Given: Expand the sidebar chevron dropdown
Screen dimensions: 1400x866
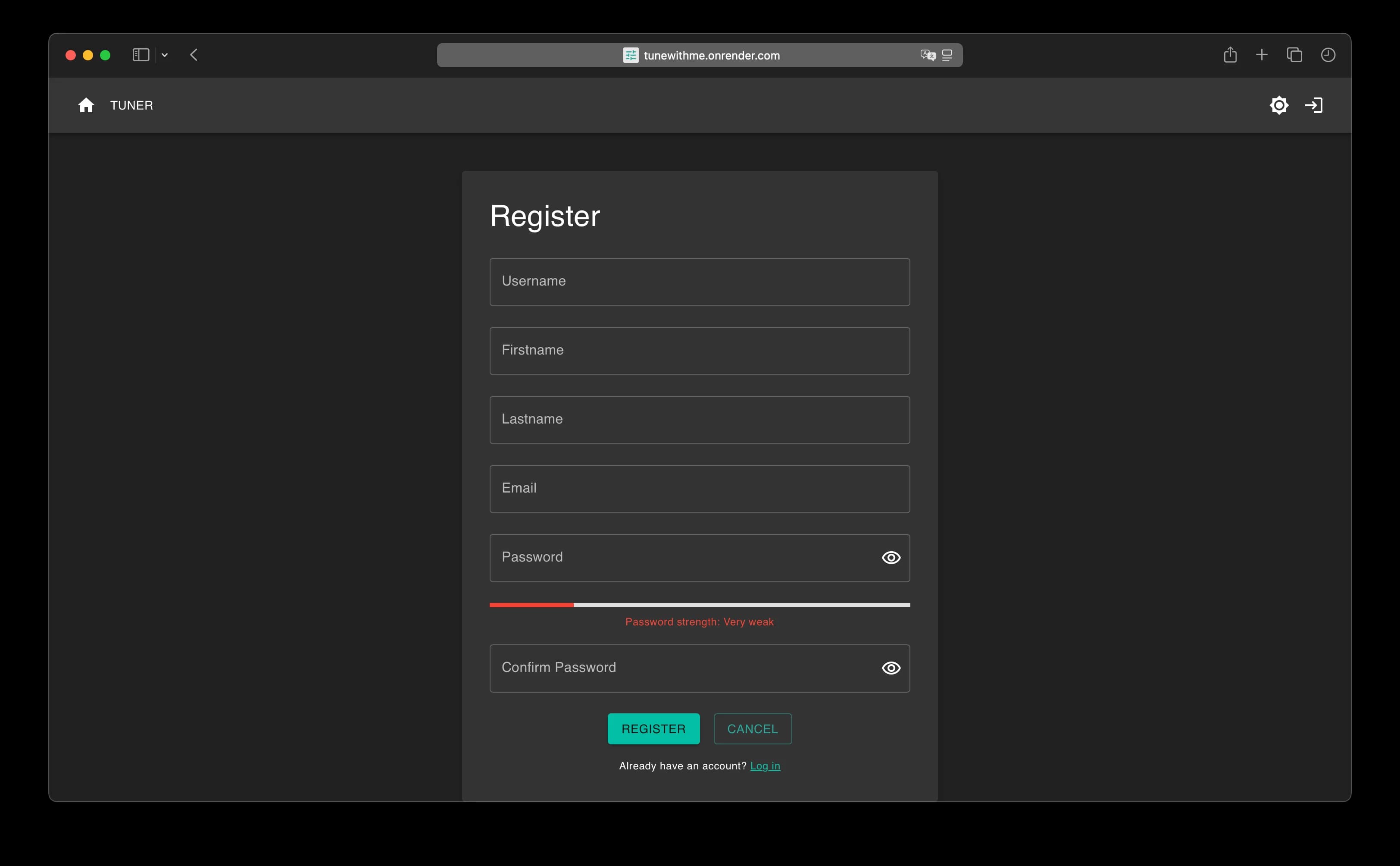Looking at the screenshot, I should (x=165, y=55).
